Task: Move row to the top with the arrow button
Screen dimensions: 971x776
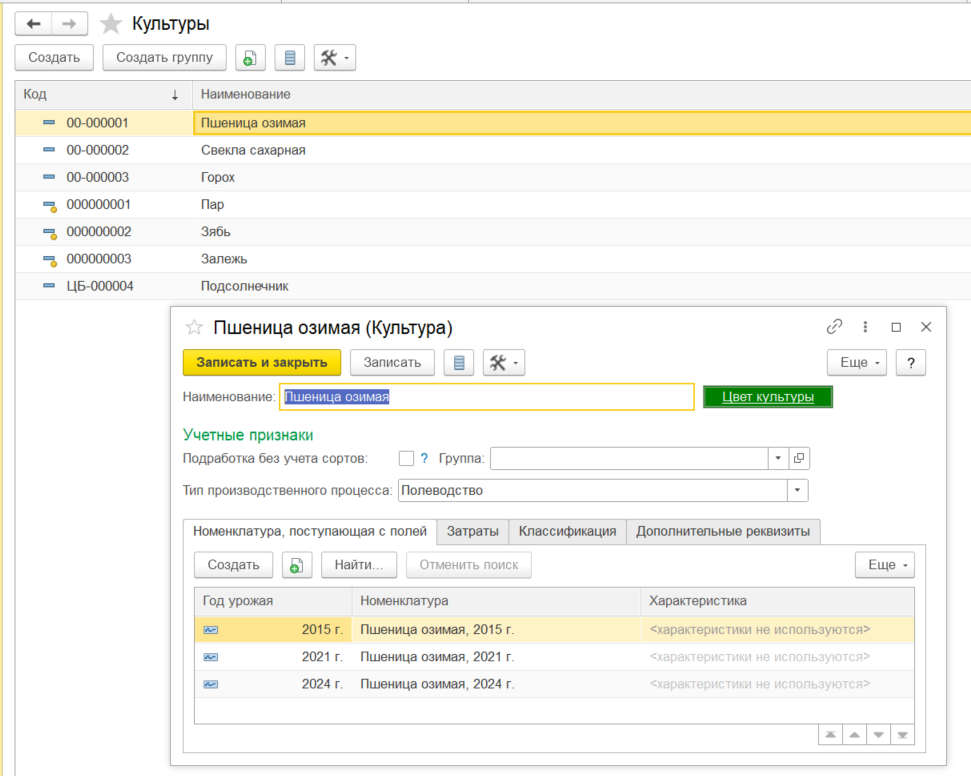Action: 830,735
